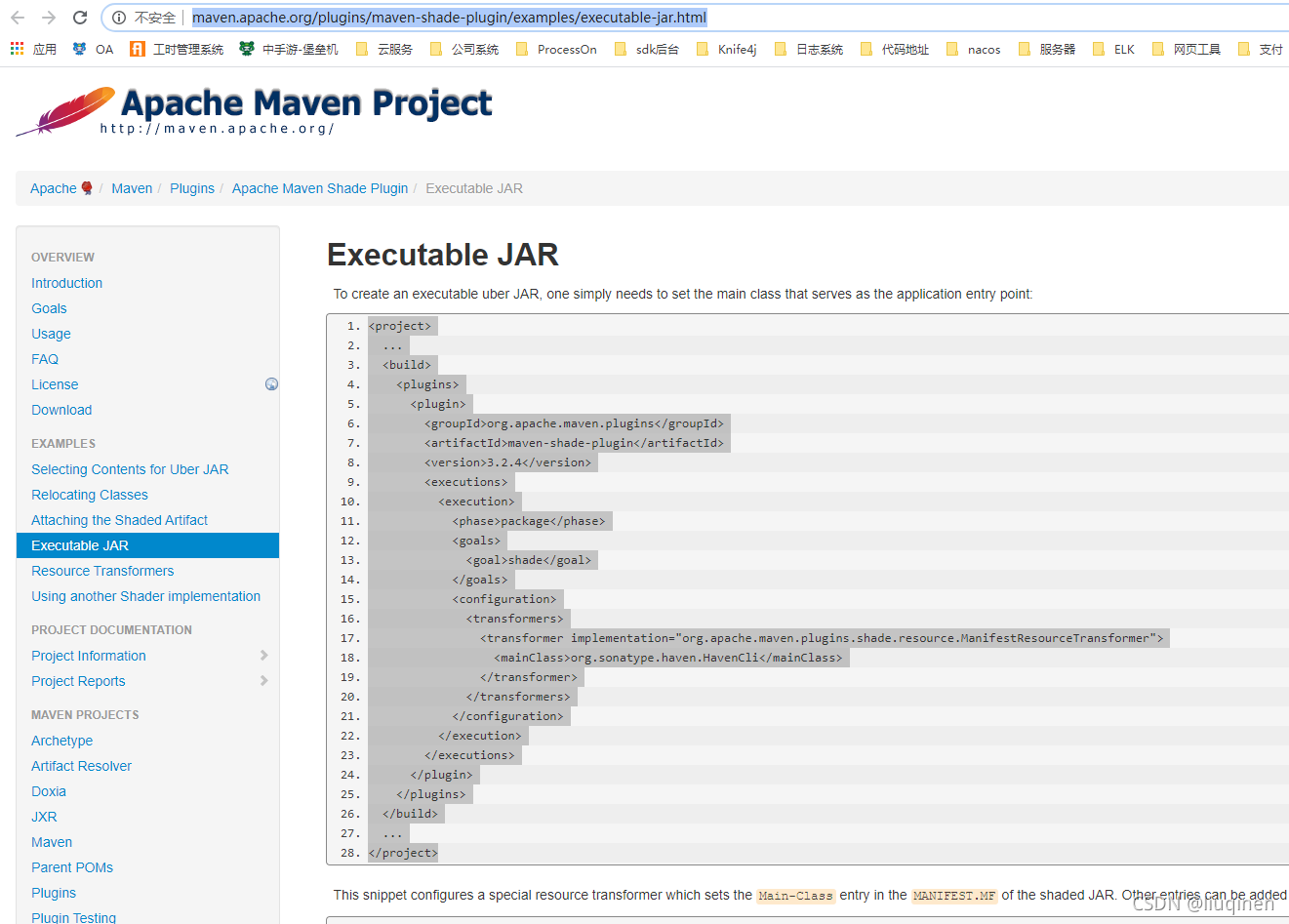Open the 服务器 bookmark folder
This screenshot has height=924, width=1289.
(x=1047, y=49)
